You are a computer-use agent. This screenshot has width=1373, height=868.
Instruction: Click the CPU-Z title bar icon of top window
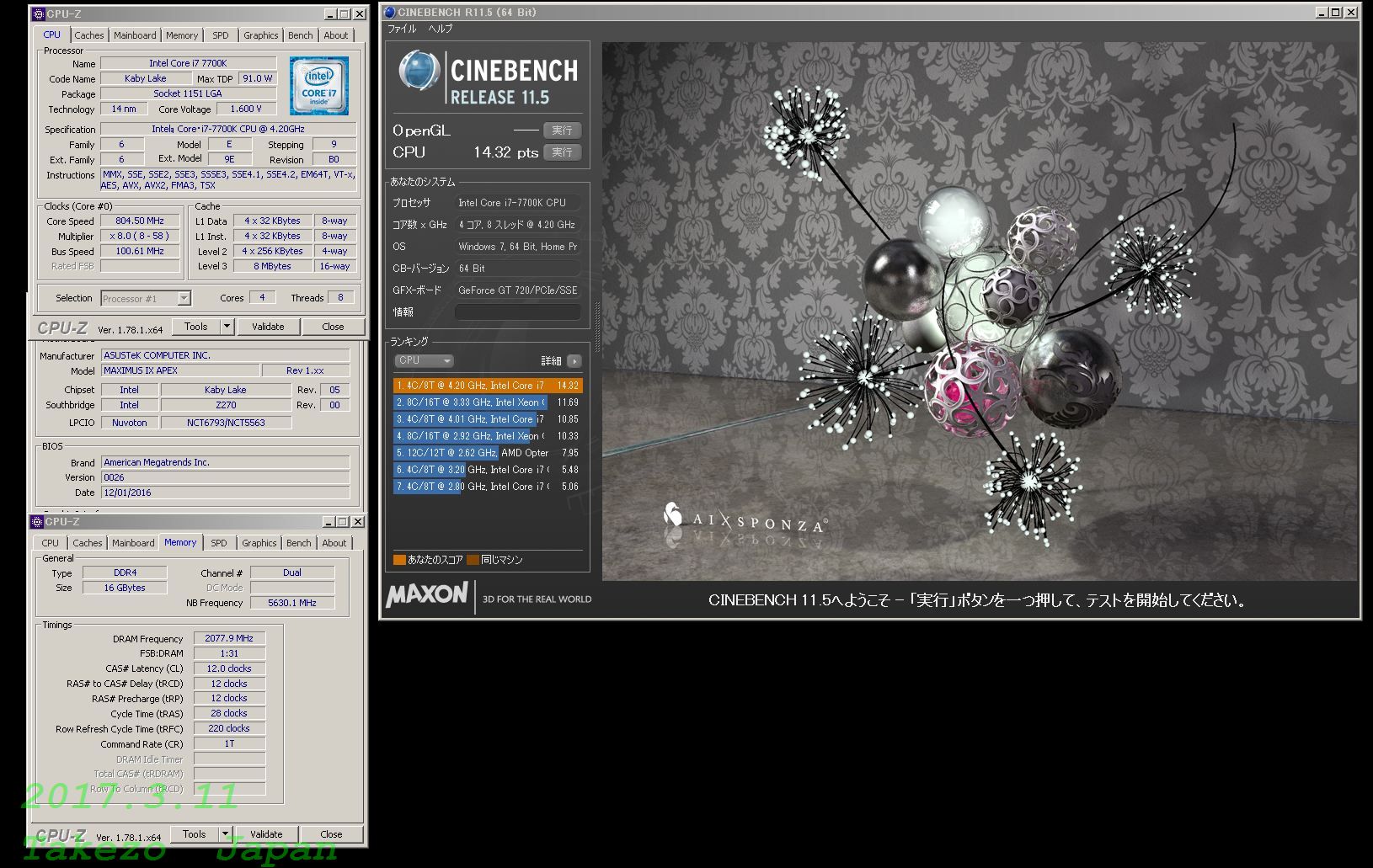click(37, 14)
